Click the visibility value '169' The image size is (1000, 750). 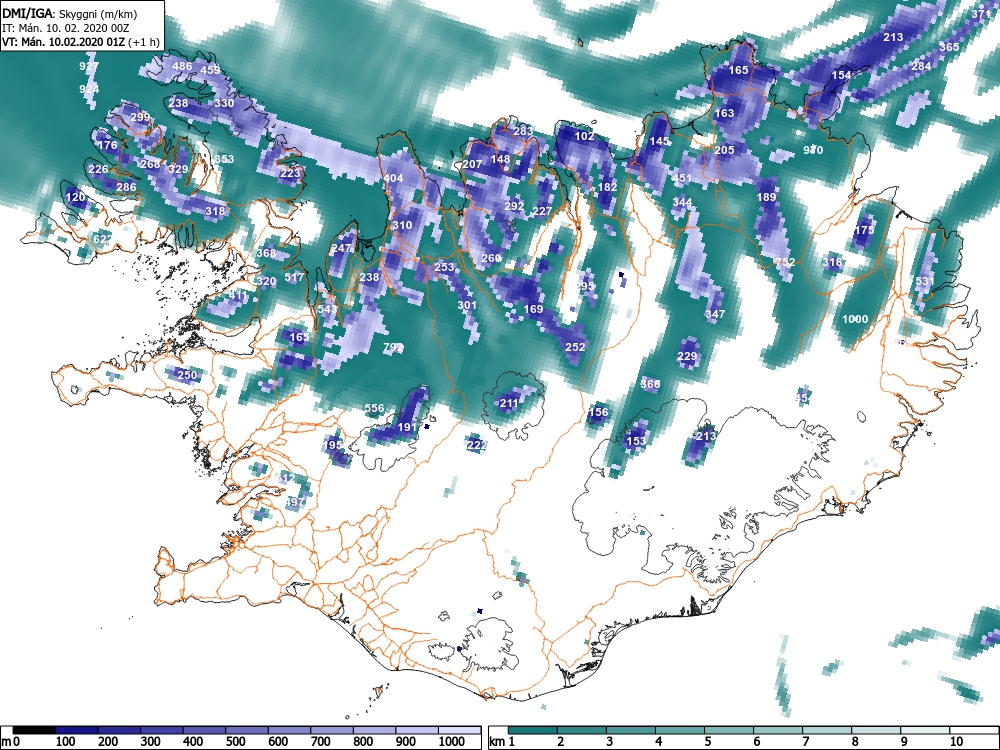coord(533,309)
